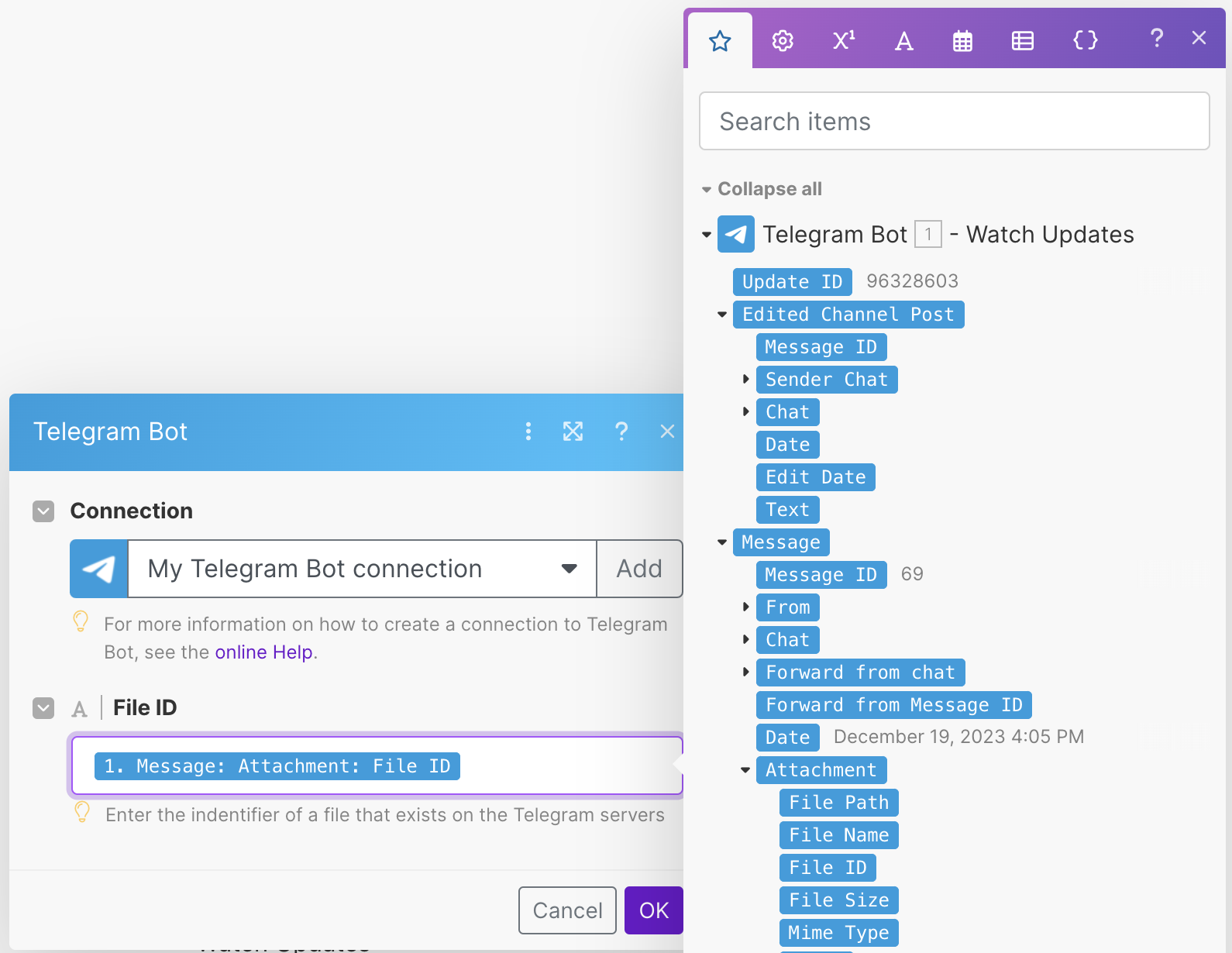Select Message ID under Edited Channel Post
Viewport: 1232px width, 953px height.
pos(821,347)
